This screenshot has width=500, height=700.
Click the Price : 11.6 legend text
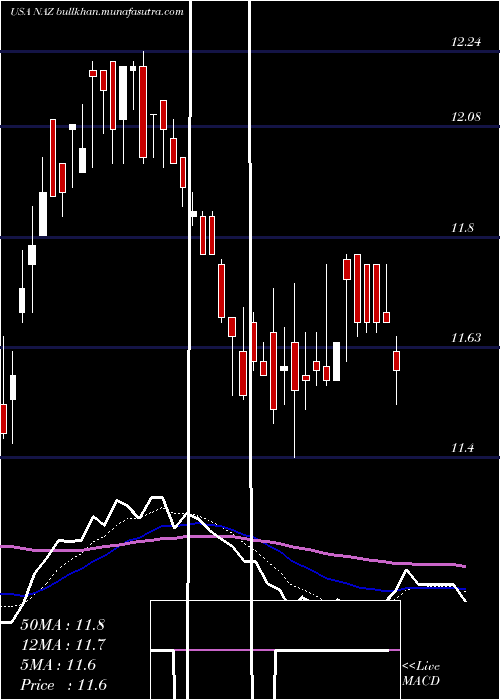tap(64, 685)
